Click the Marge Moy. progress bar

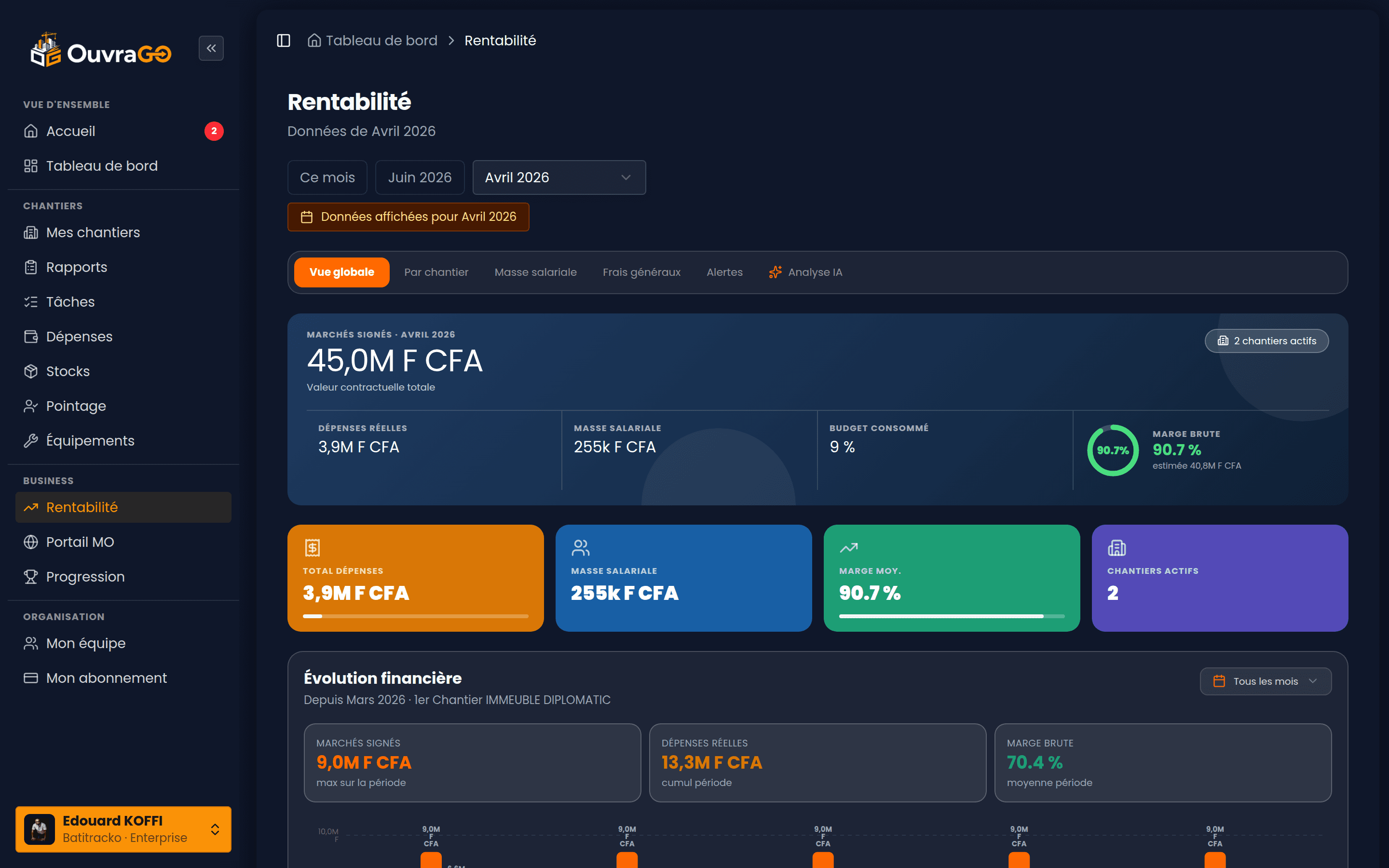tap(952, 617)
